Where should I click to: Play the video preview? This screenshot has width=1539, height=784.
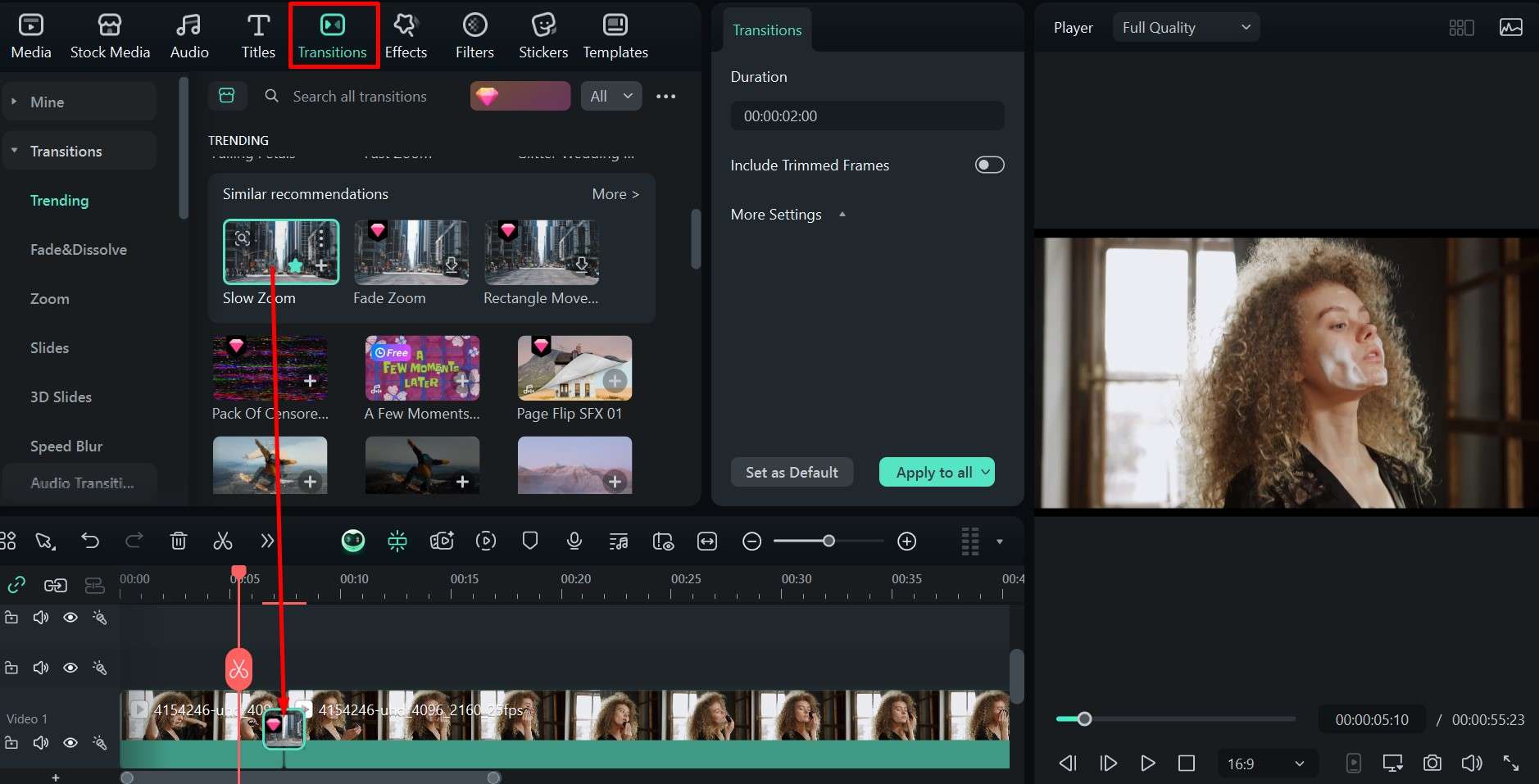point(1147,764)
